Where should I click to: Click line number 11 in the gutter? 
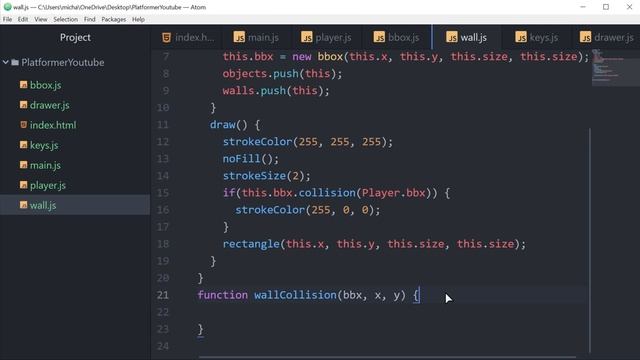[163, 124]
